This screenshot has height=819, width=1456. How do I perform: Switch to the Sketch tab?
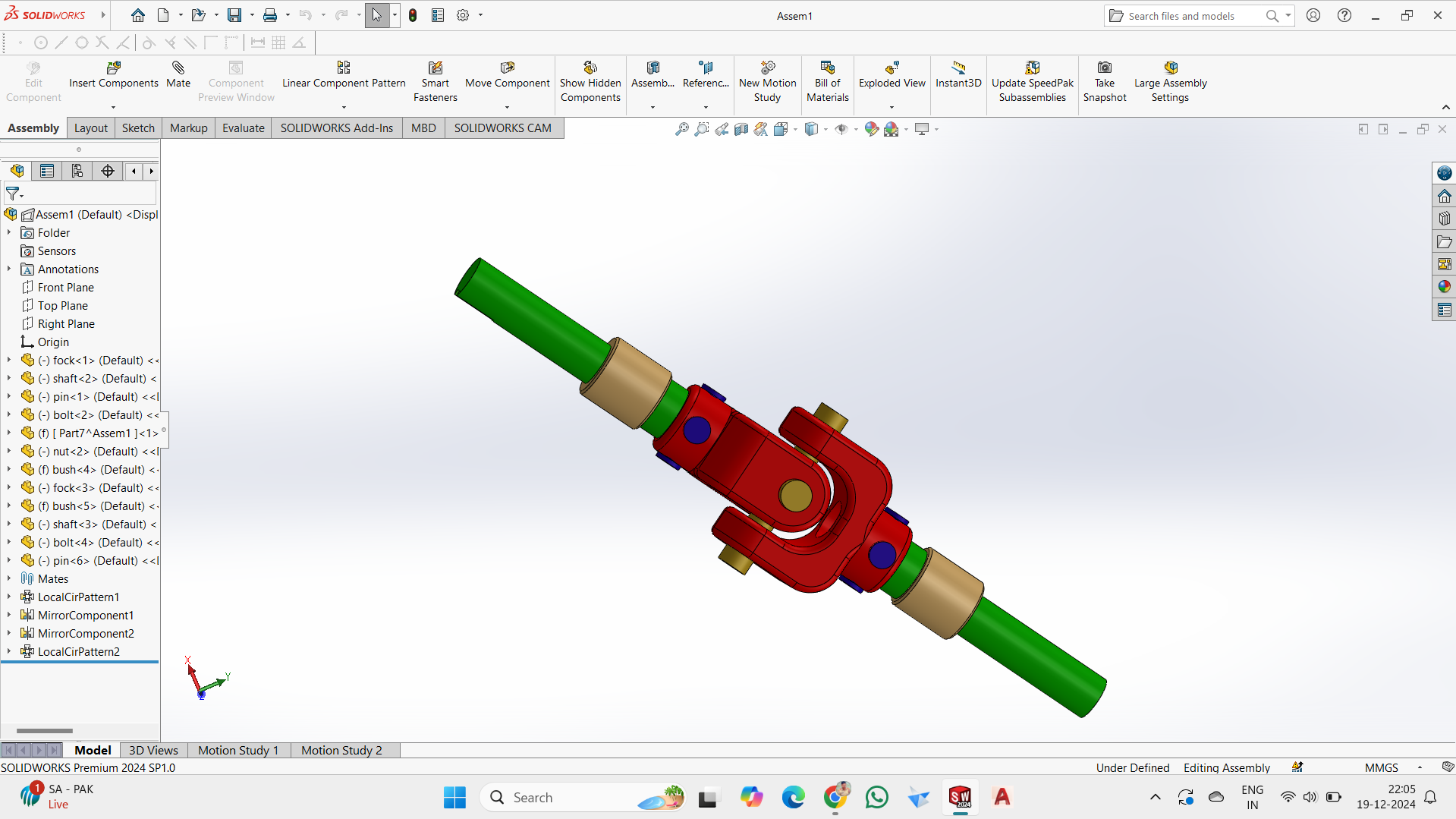(138, 128)
